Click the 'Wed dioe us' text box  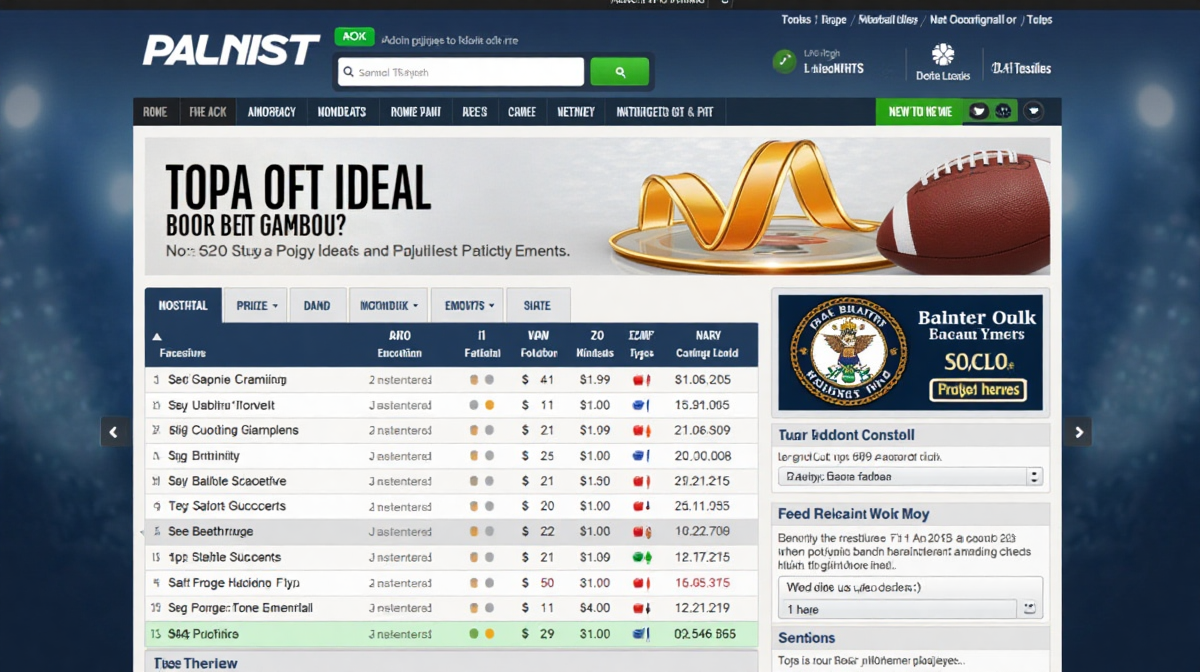point(910,587)
